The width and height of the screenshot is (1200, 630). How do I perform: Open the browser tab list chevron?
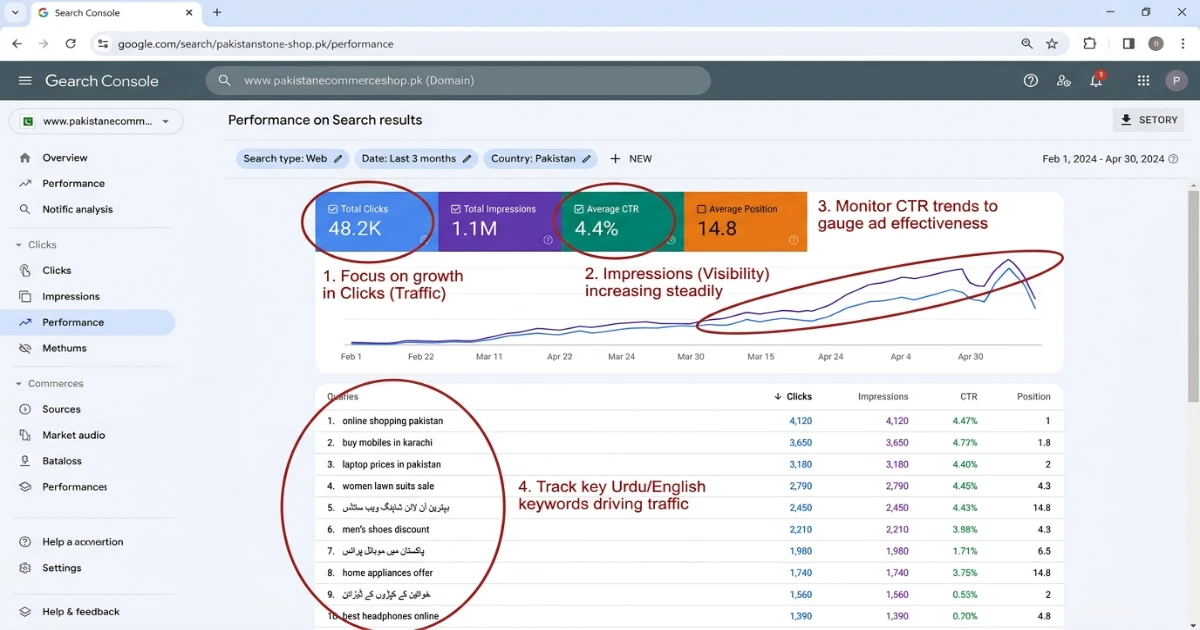14,13
